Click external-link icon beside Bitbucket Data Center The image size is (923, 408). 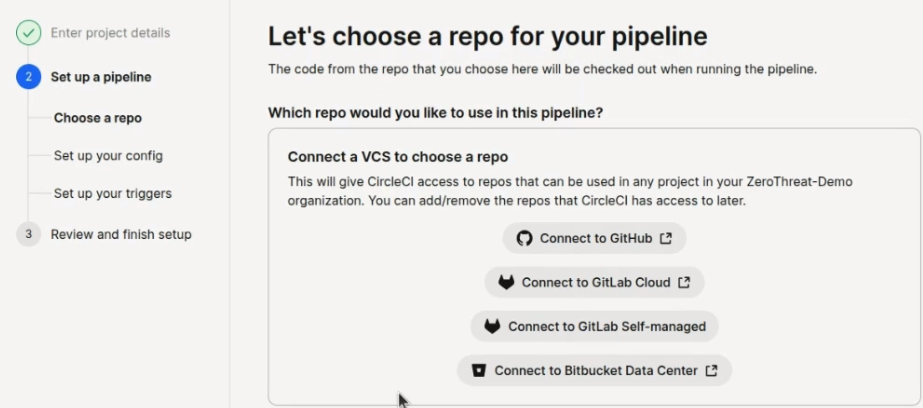(x=712, y=370)
